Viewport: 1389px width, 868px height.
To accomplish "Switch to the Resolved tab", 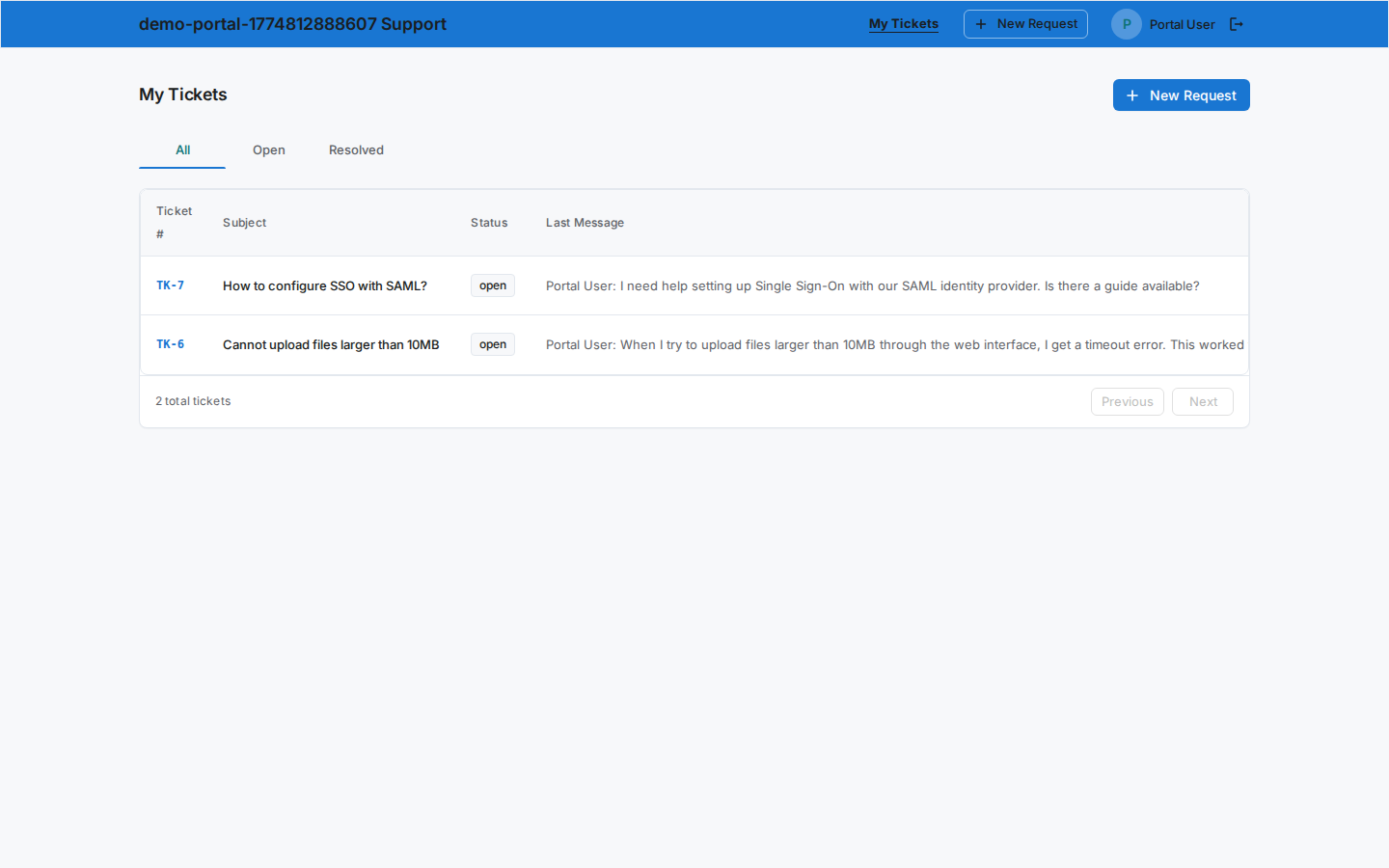I will tap(356, 149).
